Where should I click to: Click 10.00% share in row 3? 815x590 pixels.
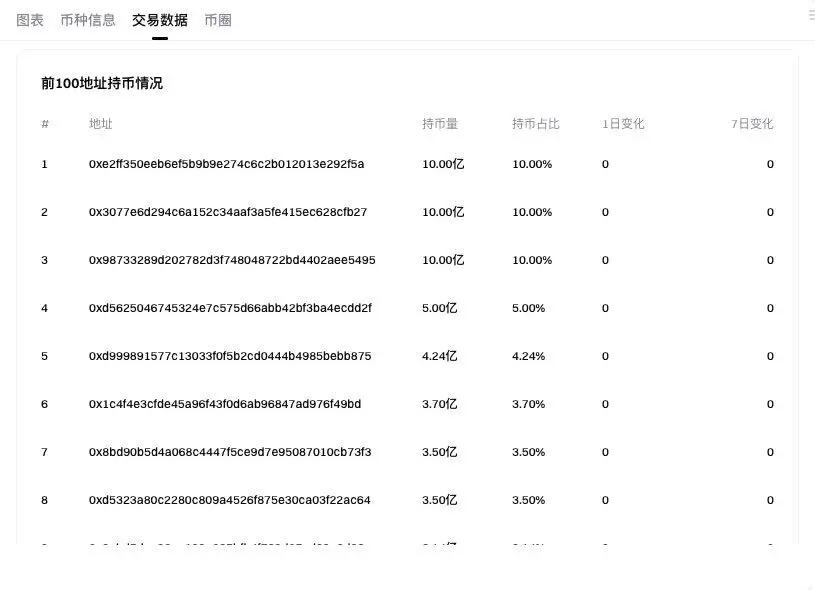point(532,260)
